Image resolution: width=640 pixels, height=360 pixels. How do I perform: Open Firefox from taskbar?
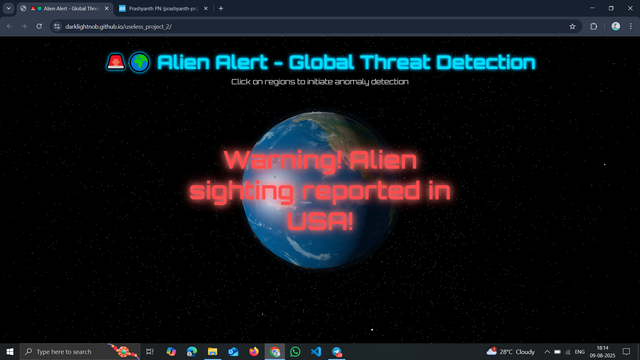(254, 351)
